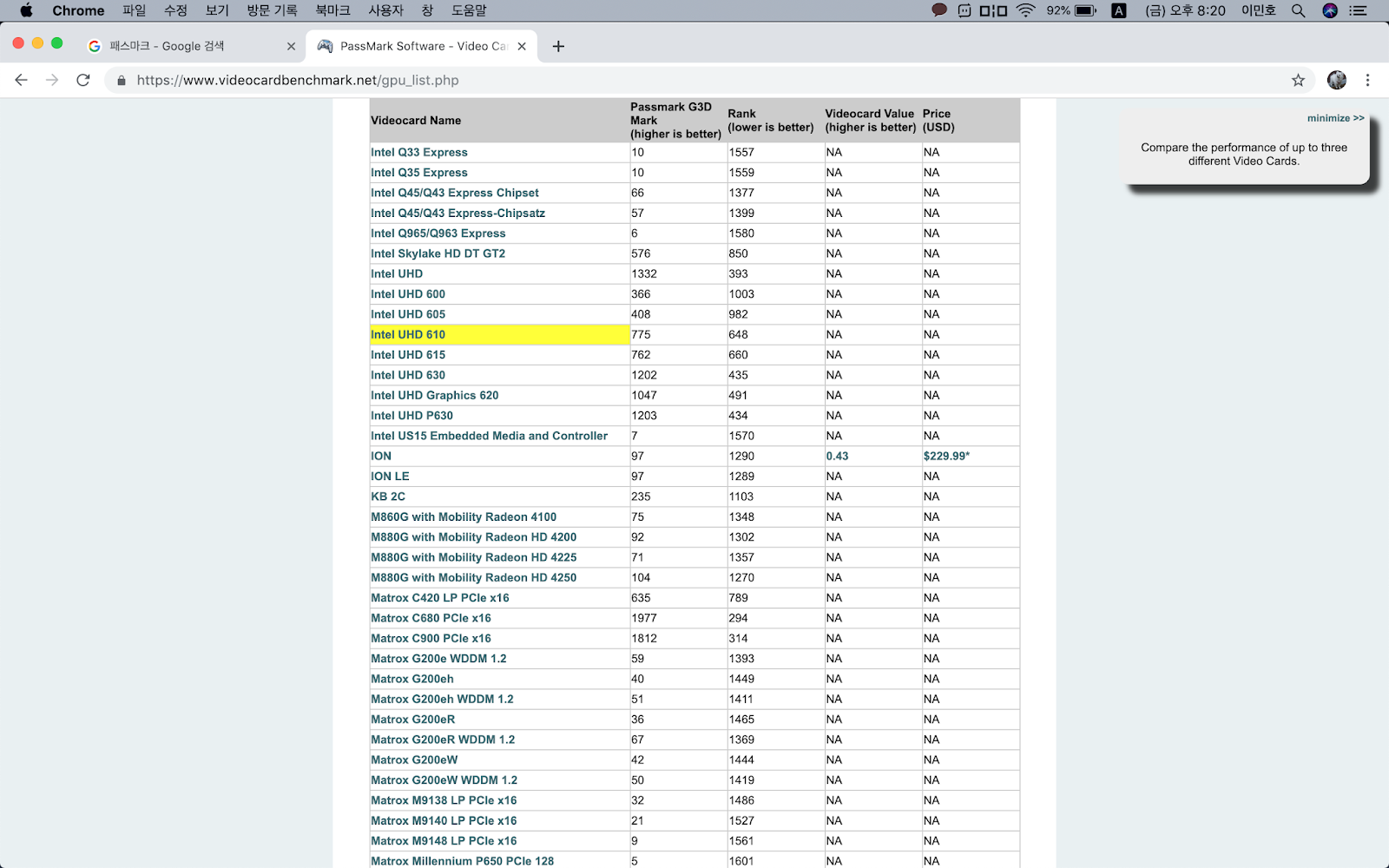
Task: Close the PassMark Software tab
Action: click(522, 46)
